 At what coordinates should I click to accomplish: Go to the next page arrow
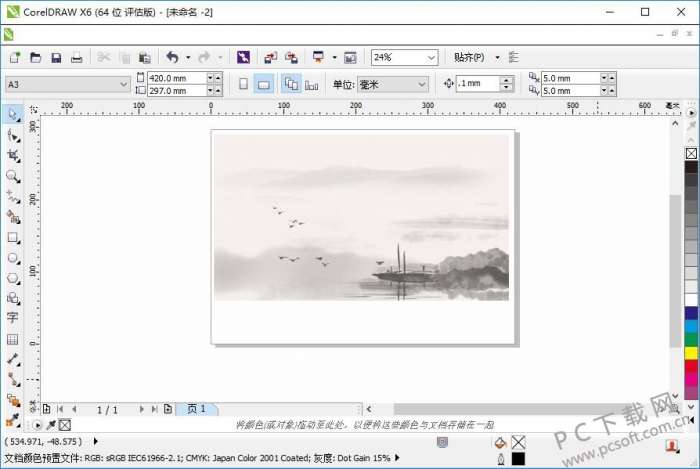tap(142, 409)
